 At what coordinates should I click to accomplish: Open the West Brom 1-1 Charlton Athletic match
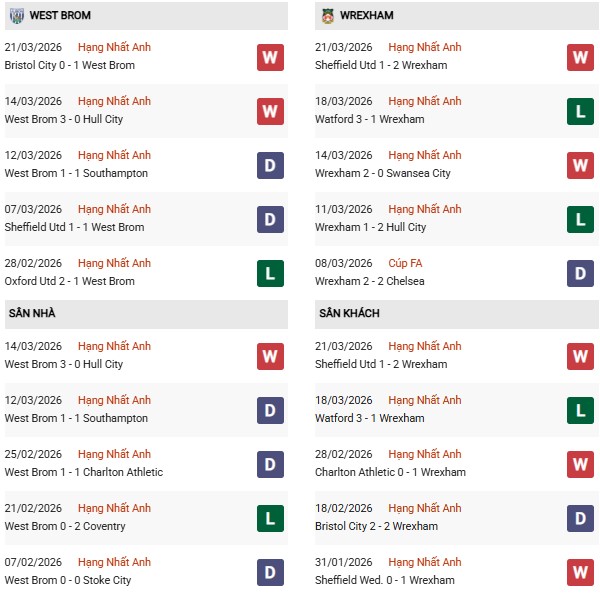(83, 472)
